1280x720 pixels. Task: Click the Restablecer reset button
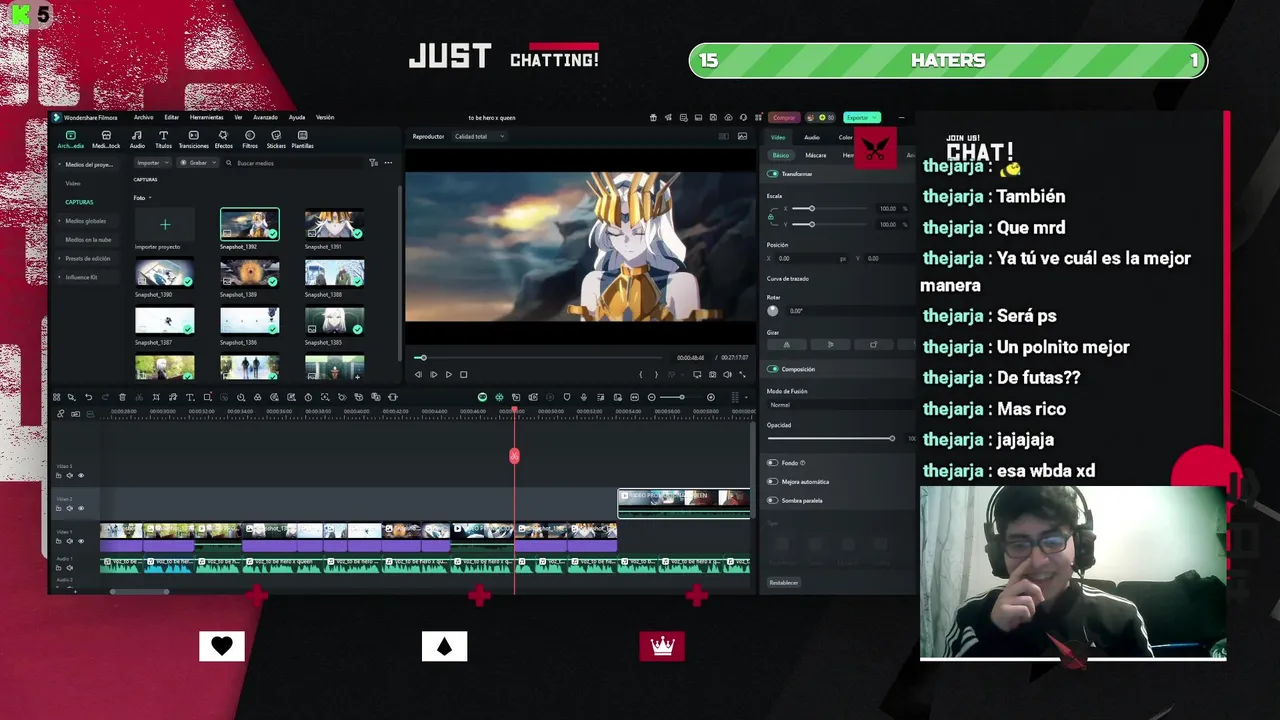tap(784, 582)
